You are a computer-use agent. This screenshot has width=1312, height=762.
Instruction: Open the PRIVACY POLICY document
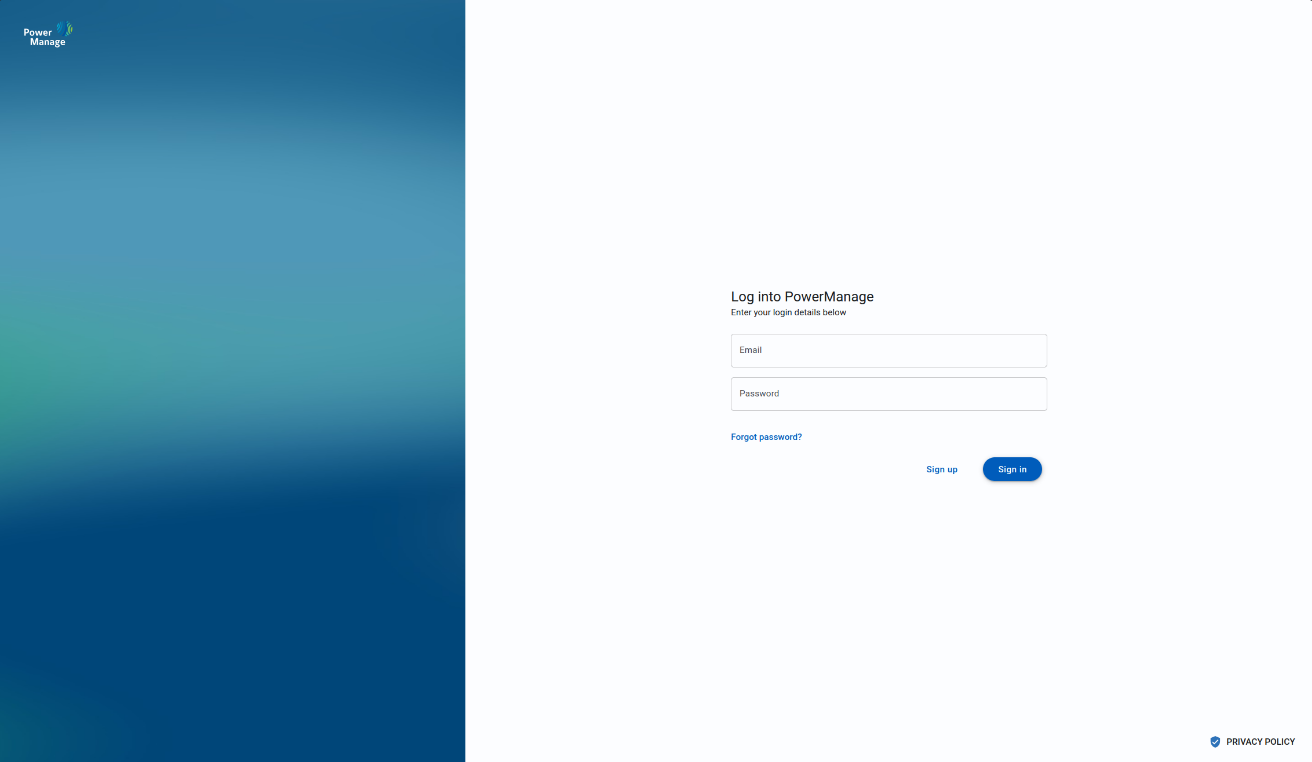click(x=1262, y=741)
